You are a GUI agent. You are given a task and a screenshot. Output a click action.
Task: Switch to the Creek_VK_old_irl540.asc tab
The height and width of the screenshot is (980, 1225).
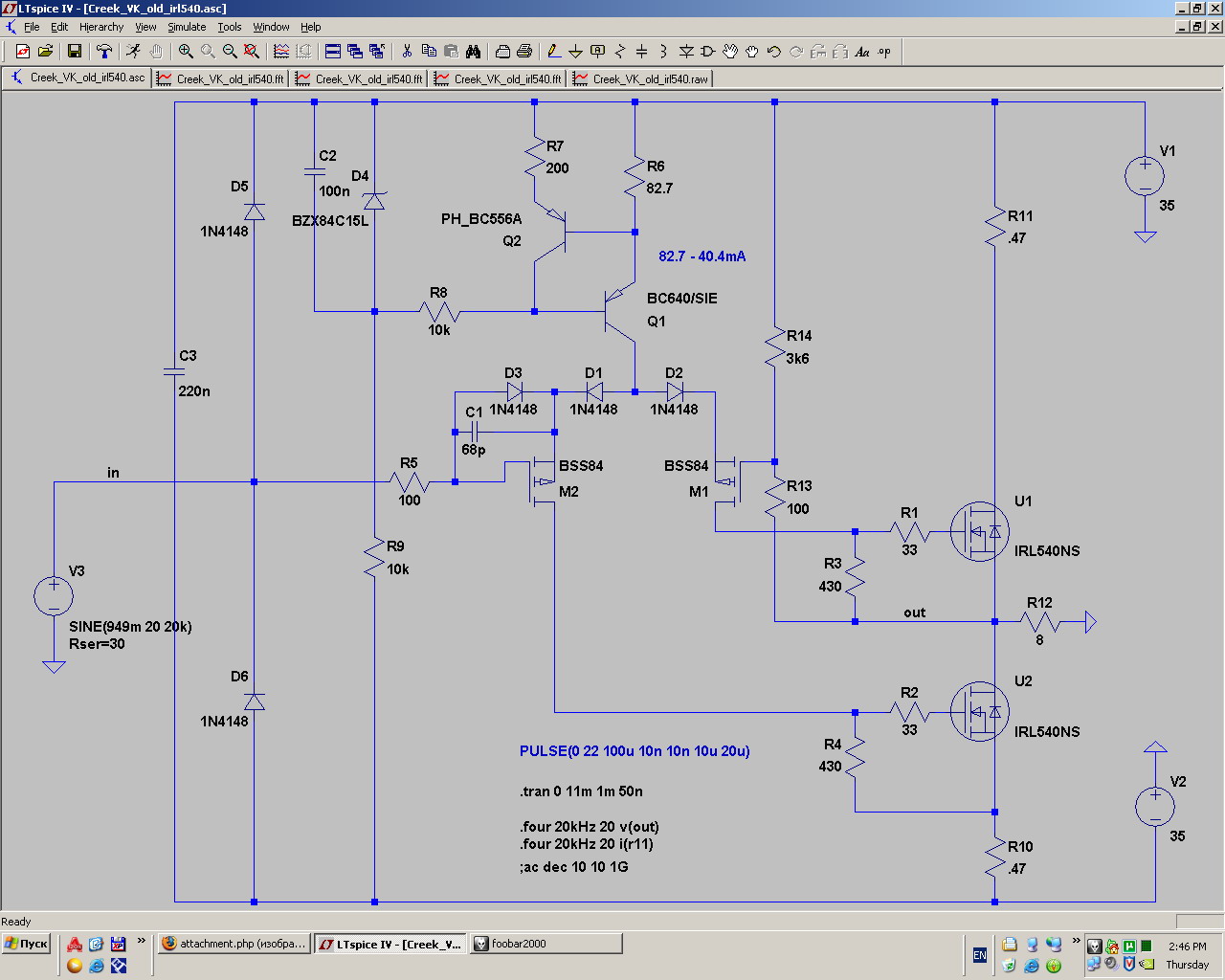(x=78, y=78)
